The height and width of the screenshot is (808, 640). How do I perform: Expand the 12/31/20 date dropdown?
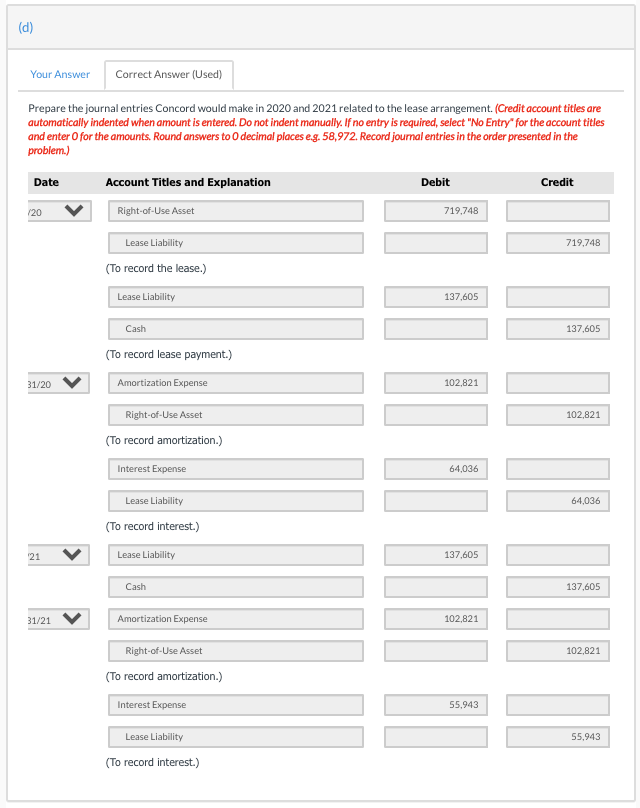coord(55,382)
